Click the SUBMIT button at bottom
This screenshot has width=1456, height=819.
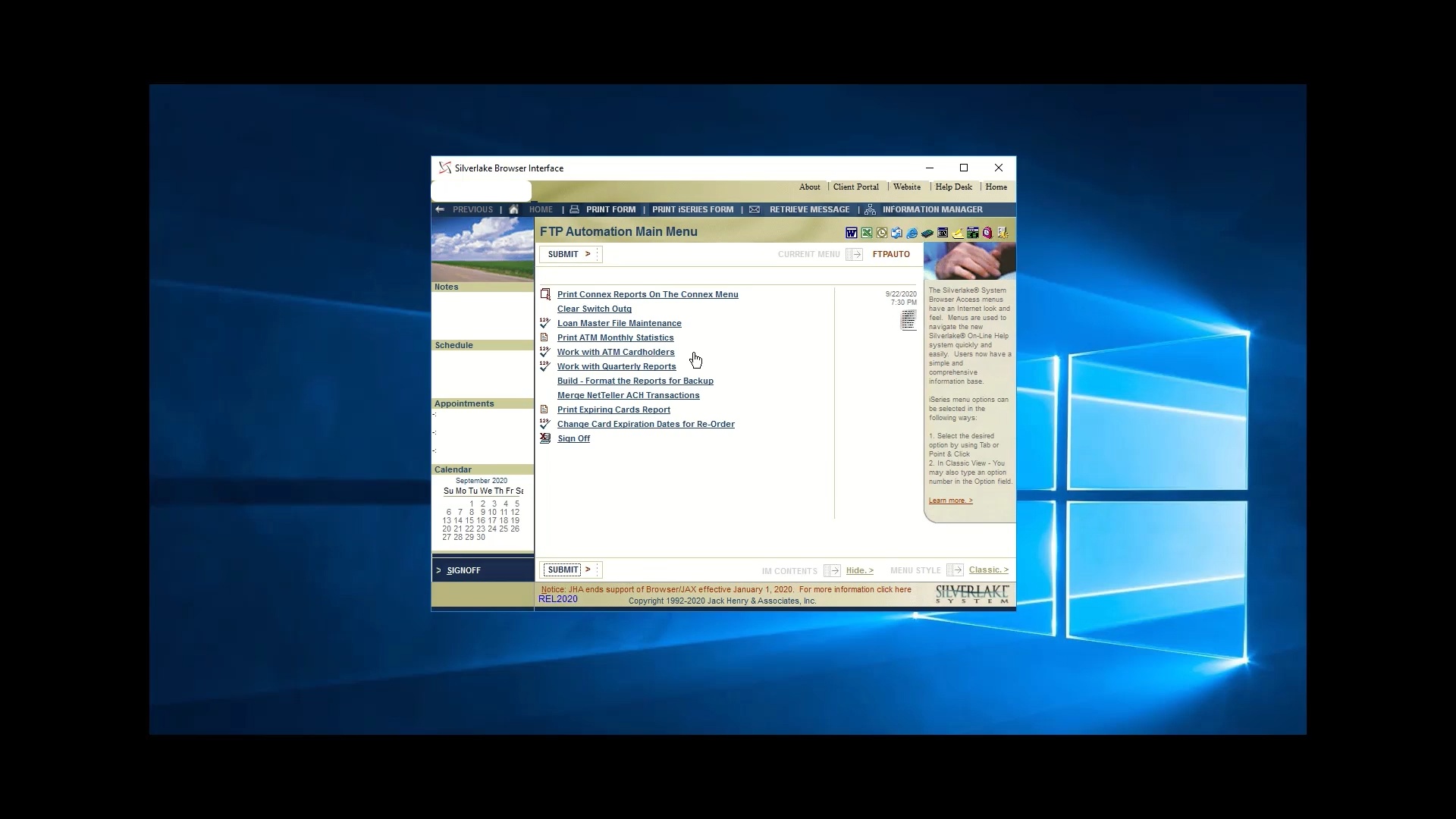point(562,569)
